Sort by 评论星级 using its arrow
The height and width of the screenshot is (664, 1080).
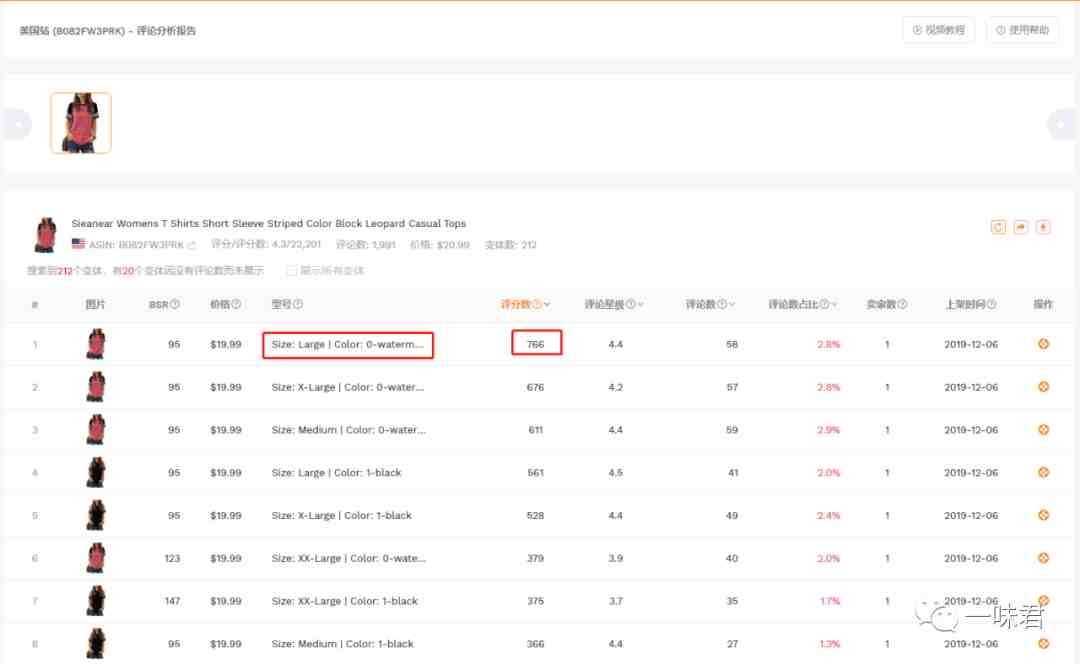point(641,304)
